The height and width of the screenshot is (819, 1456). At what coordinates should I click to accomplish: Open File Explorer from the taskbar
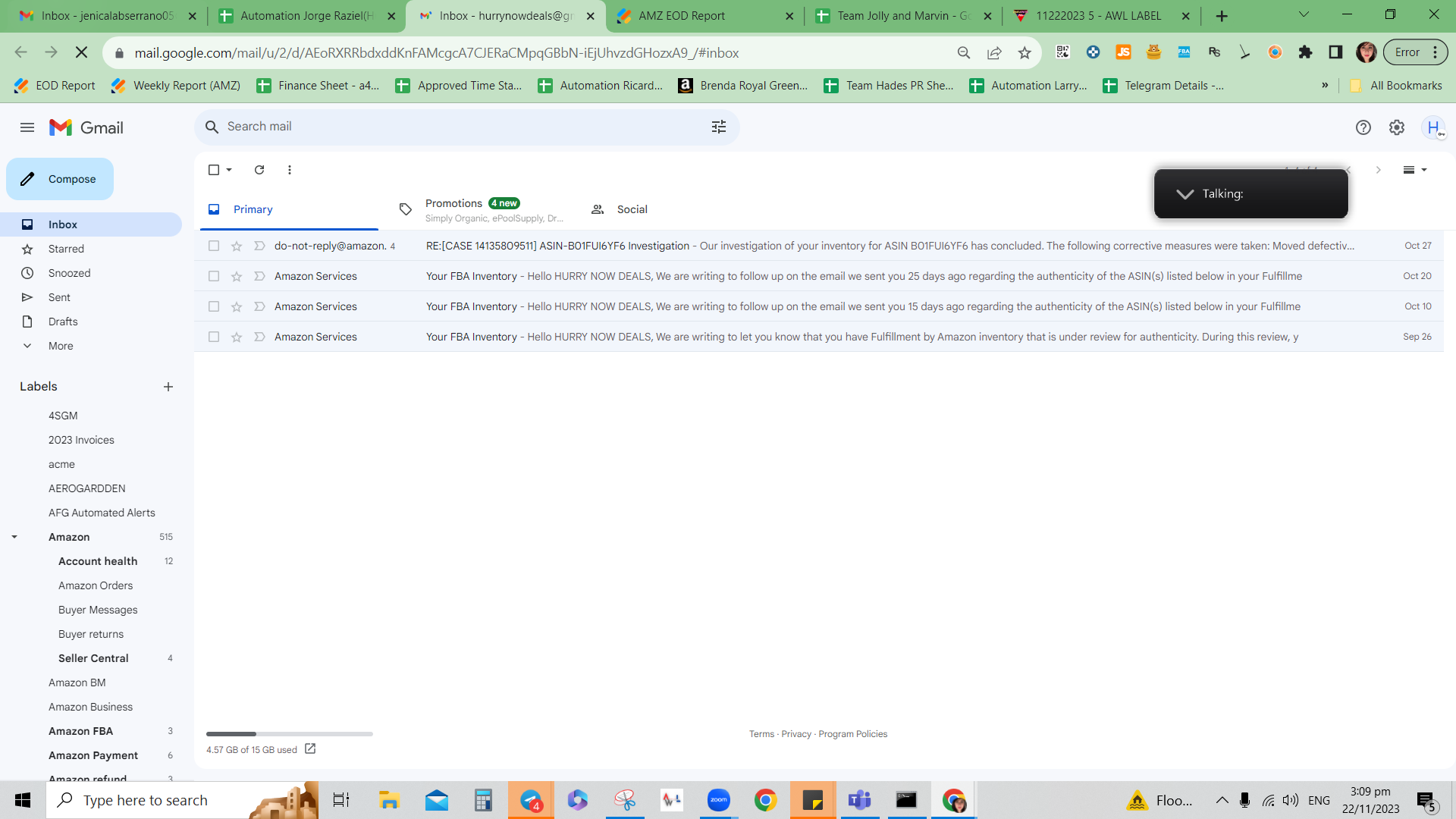click(x=389, y=800)
